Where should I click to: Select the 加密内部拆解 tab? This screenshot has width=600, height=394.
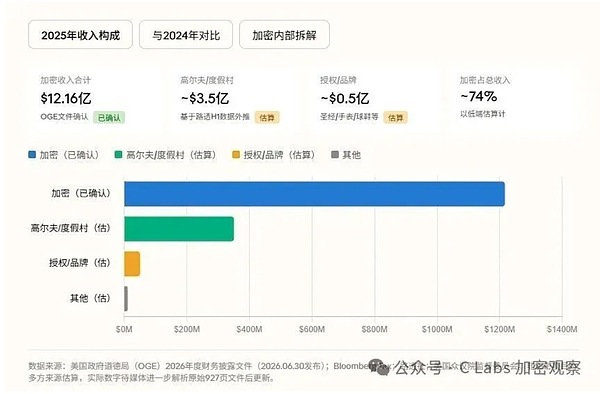pos(284,35)
